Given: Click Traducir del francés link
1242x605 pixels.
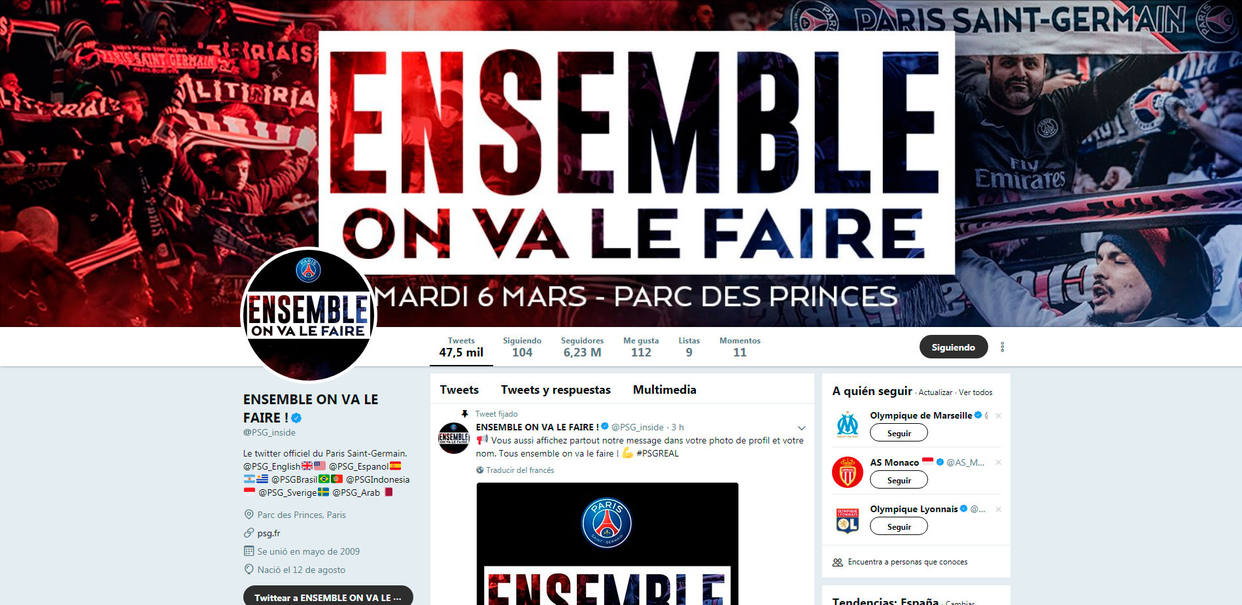Looking at the screenshot, I should [515, 470].
